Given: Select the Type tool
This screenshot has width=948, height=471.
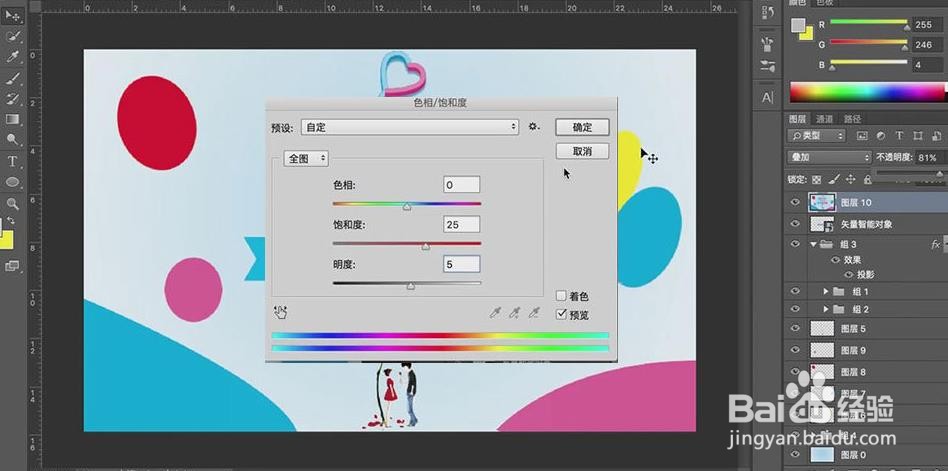Looking at the screenshot, I should 12,161.
